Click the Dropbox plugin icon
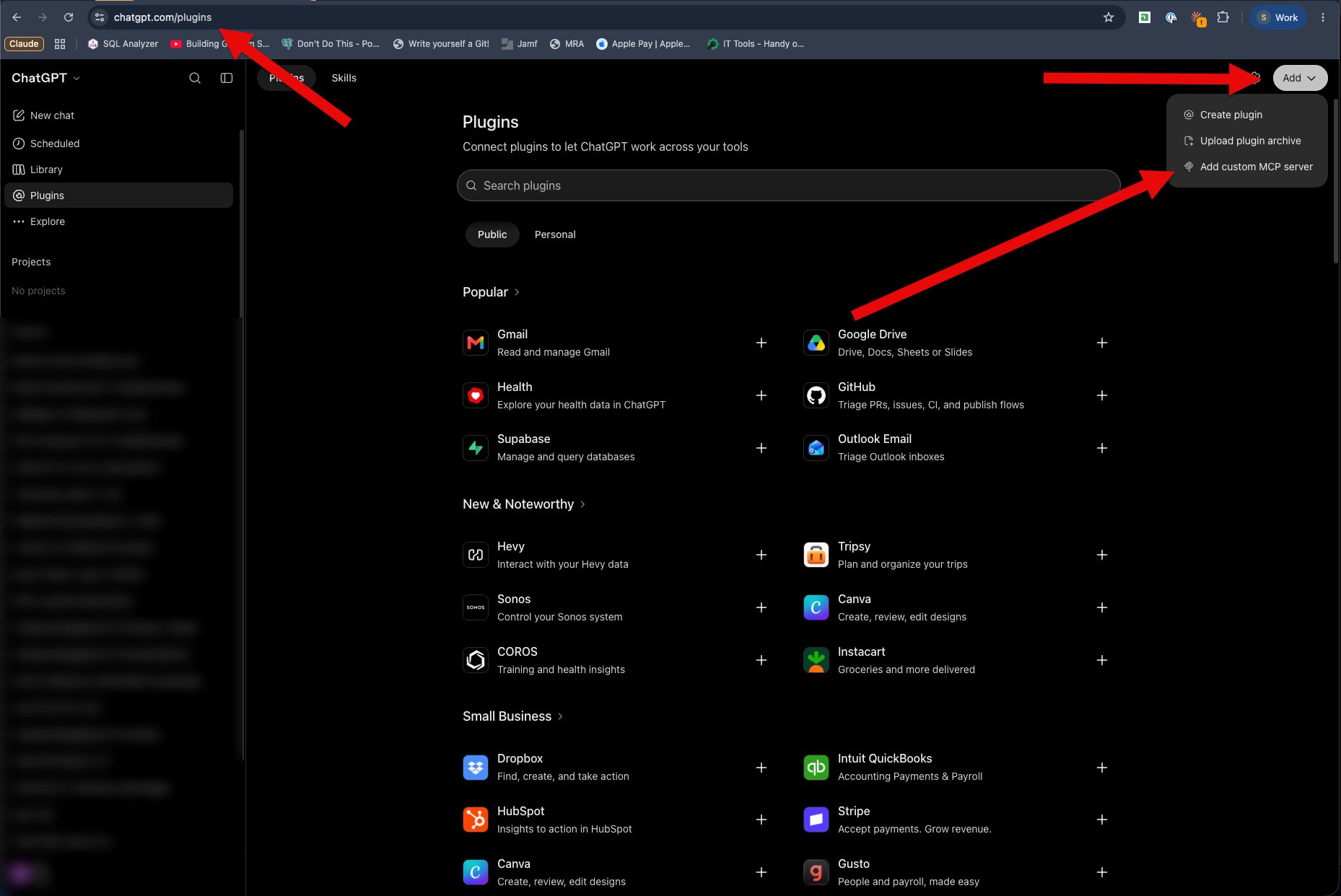 (x=476, y=768)
